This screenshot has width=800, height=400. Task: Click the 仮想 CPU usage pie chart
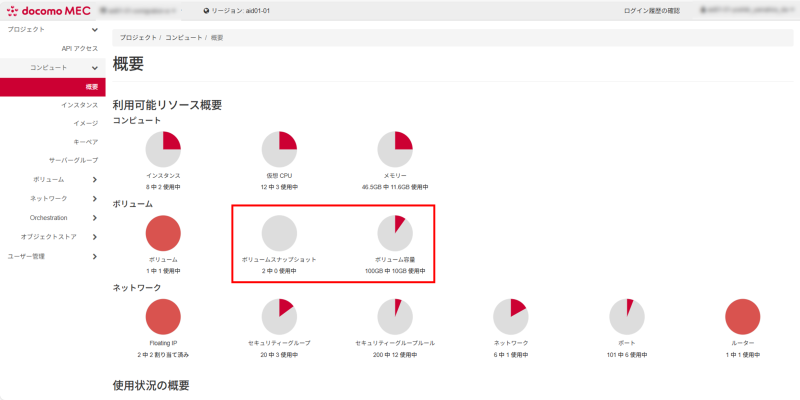tap(280, 149)
